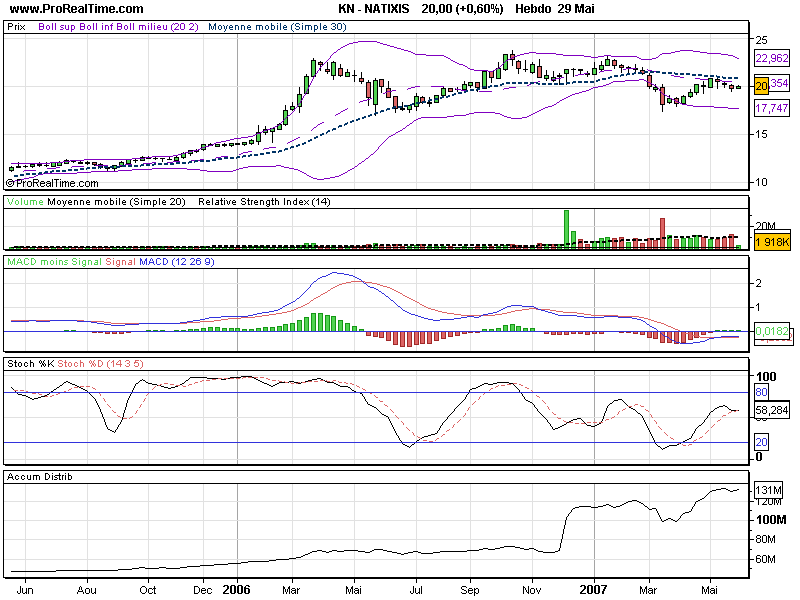Click the blue 80 stochastic level box
Viewport: 800px width, 600px height.
tap(761, 392)
